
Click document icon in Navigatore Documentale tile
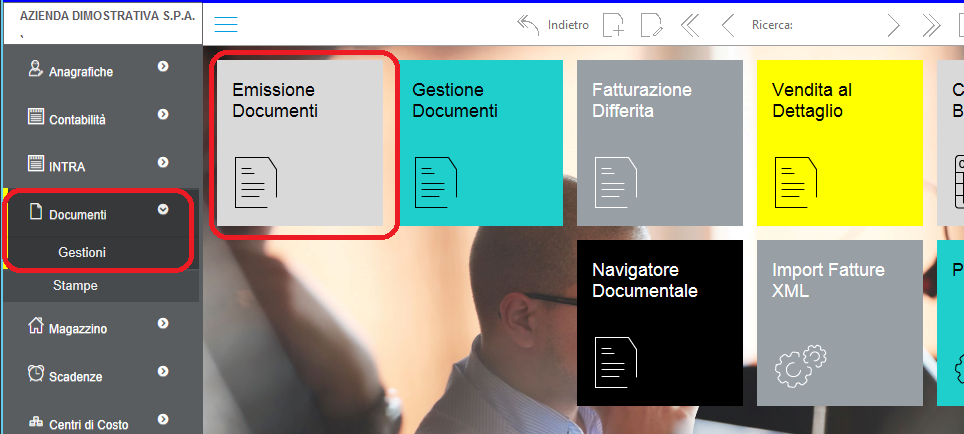click(x=616, y=362)
